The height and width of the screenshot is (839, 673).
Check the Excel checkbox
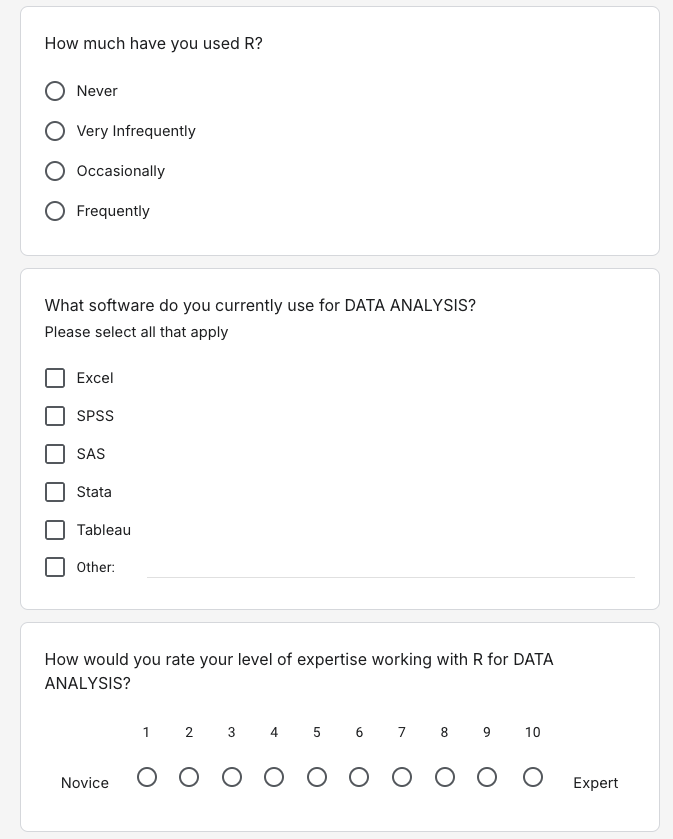click(55, 378)
